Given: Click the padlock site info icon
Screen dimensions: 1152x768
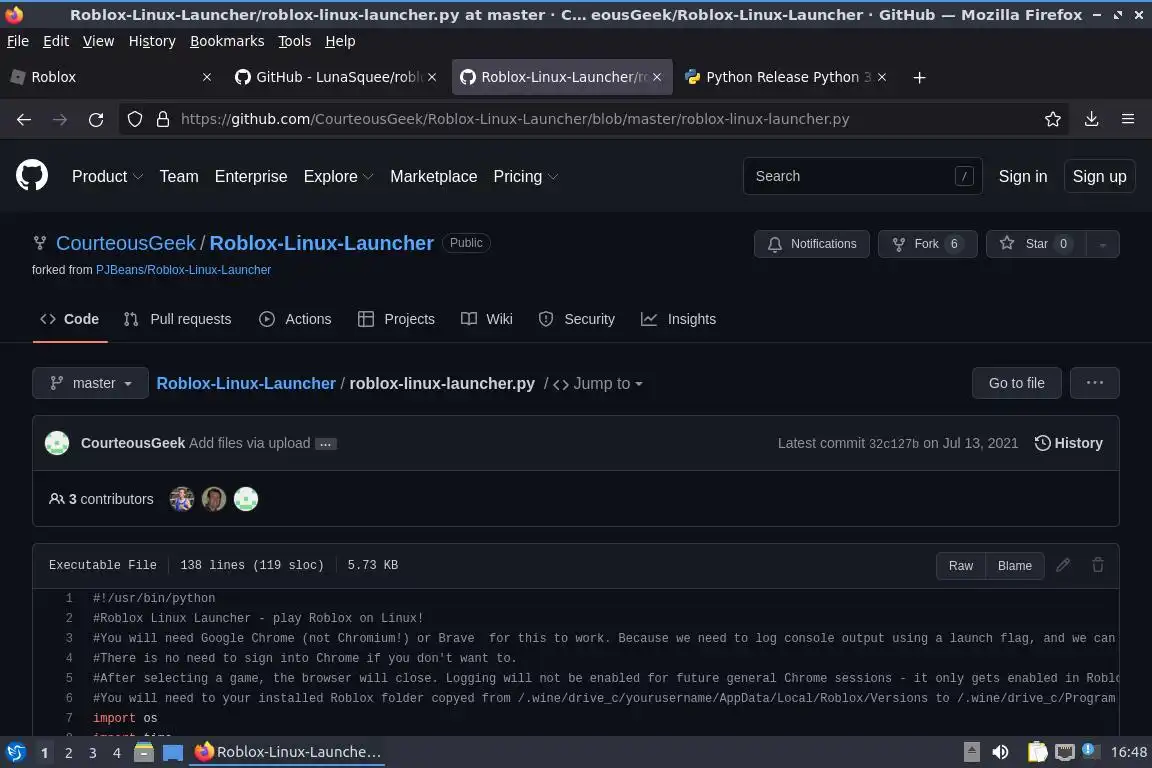Looking at the screenshot, I should (x=163, y=119).
